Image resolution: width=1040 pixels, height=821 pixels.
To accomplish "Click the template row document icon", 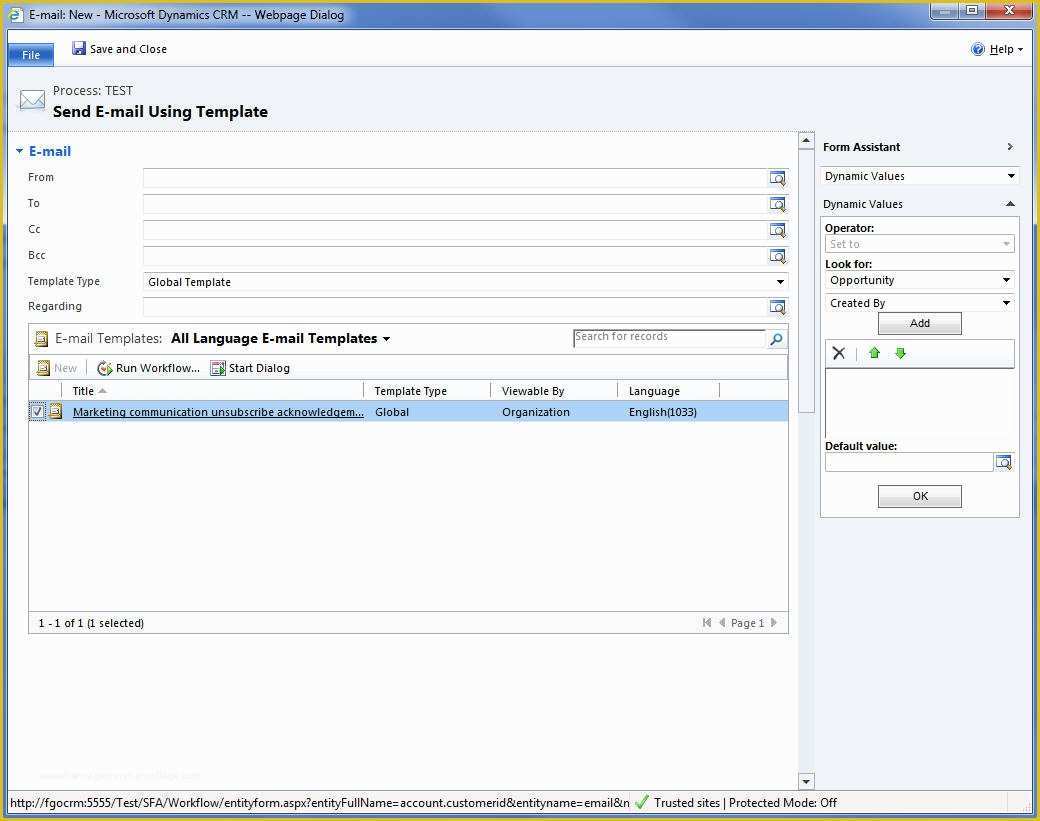I will (x=56, y=411).
